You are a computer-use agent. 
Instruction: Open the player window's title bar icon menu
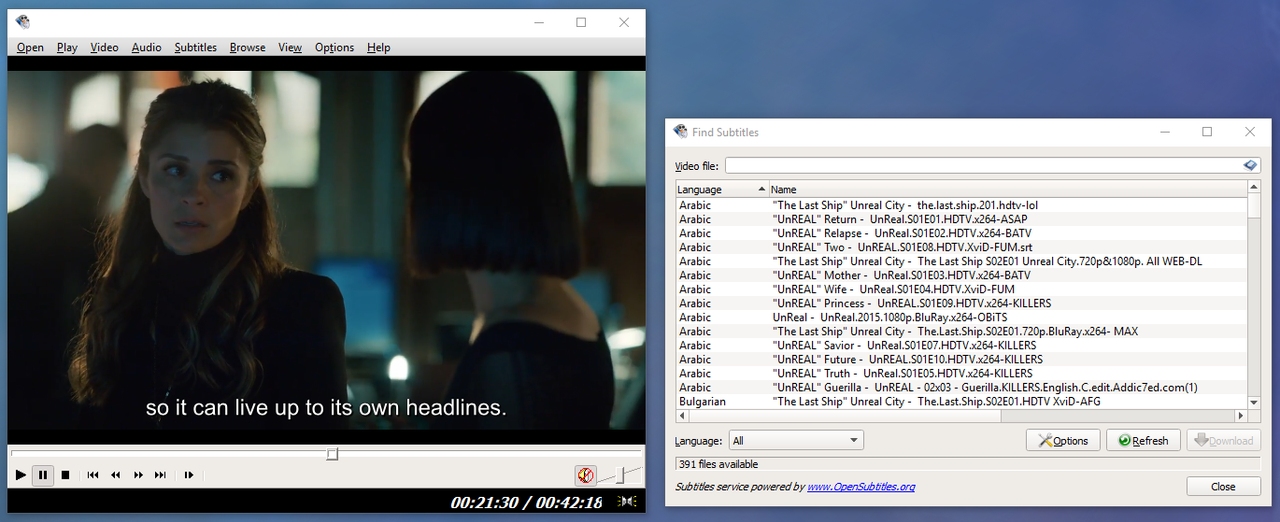coord(22,22)
